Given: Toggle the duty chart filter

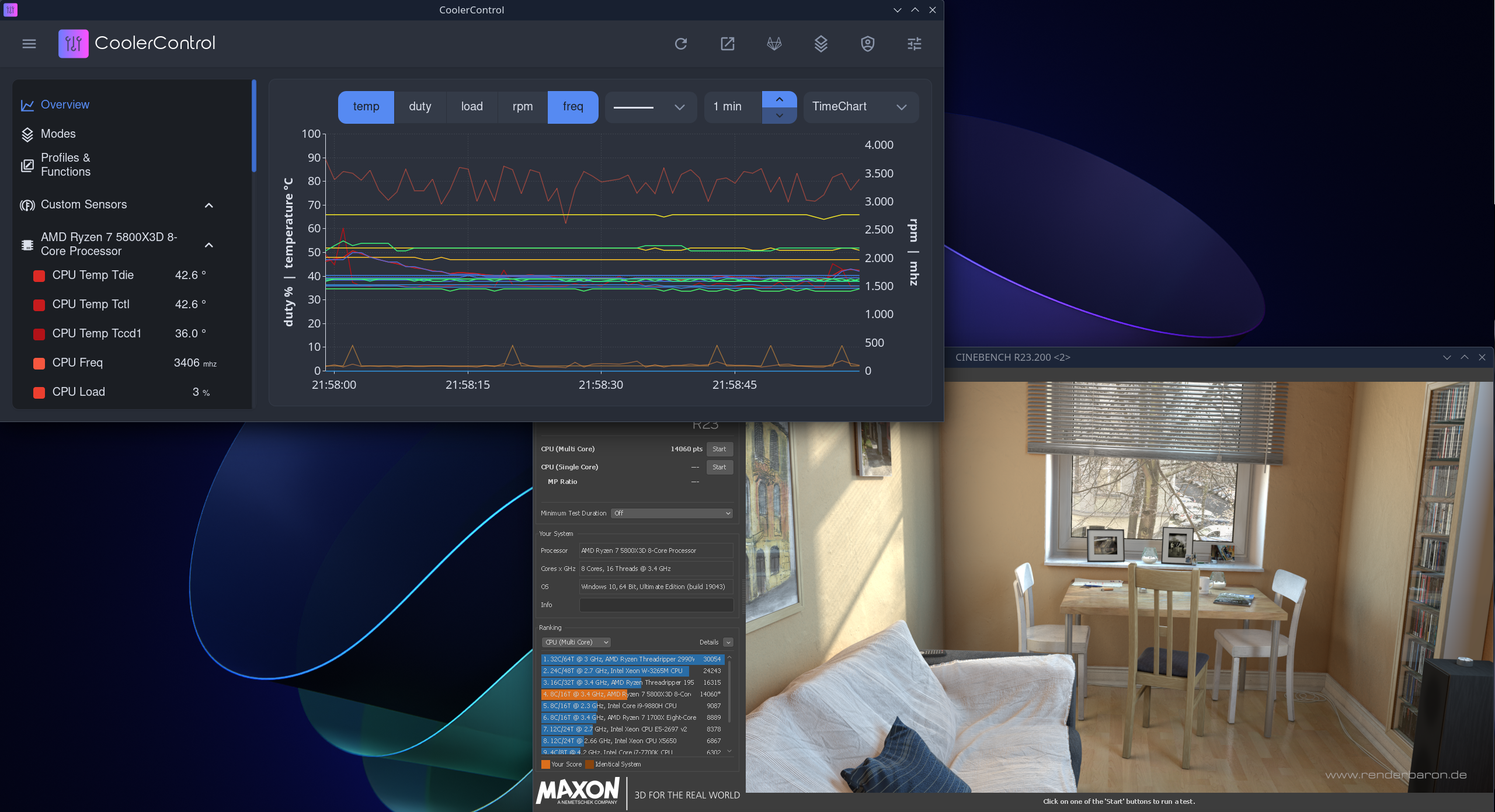Looking at the screenshot, I should point(420,107).
